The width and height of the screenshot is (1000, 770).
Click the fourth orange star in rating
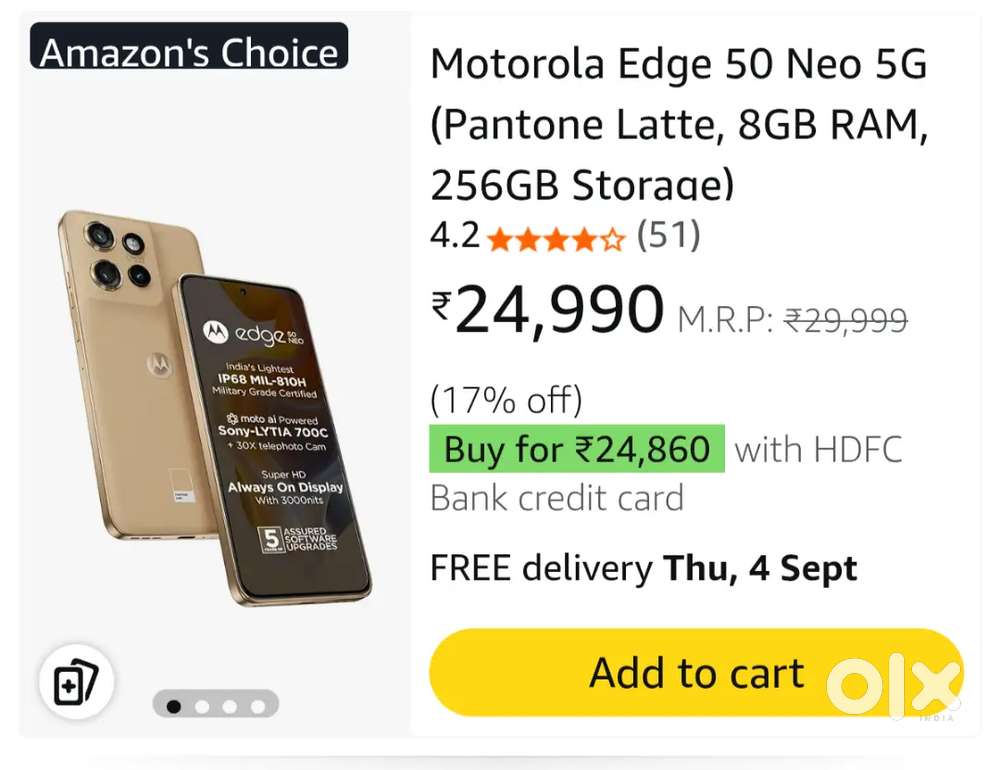[x=587, y=237]
